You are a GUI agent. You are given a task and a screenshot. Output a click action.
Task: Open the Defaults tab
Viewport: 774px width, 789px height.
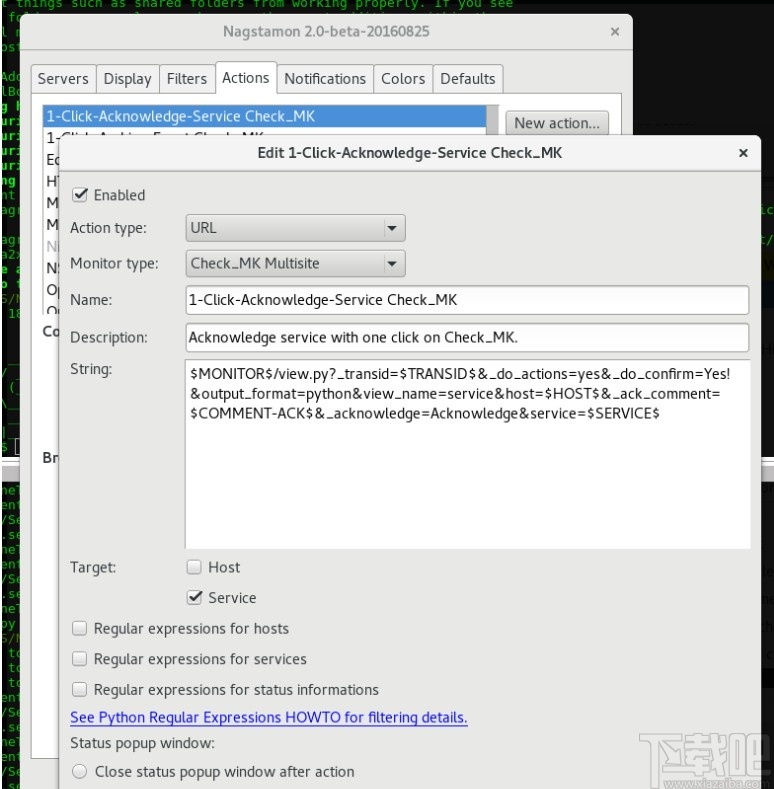tap(468, 78)
